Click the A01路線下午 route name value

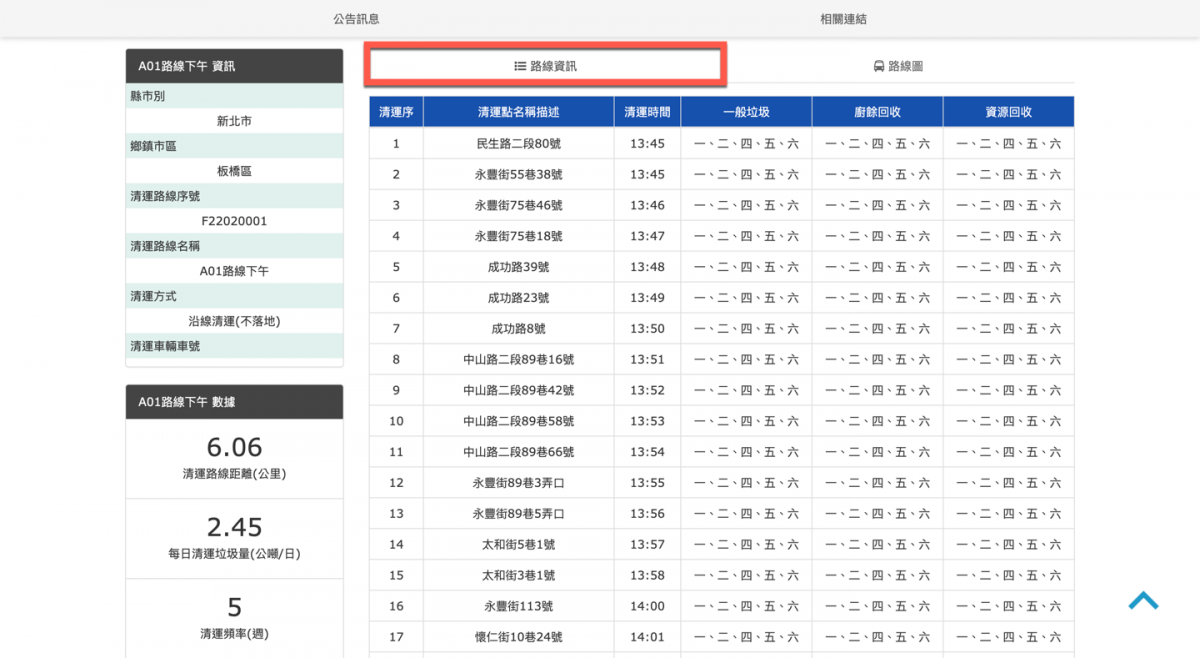pos(234,271)
